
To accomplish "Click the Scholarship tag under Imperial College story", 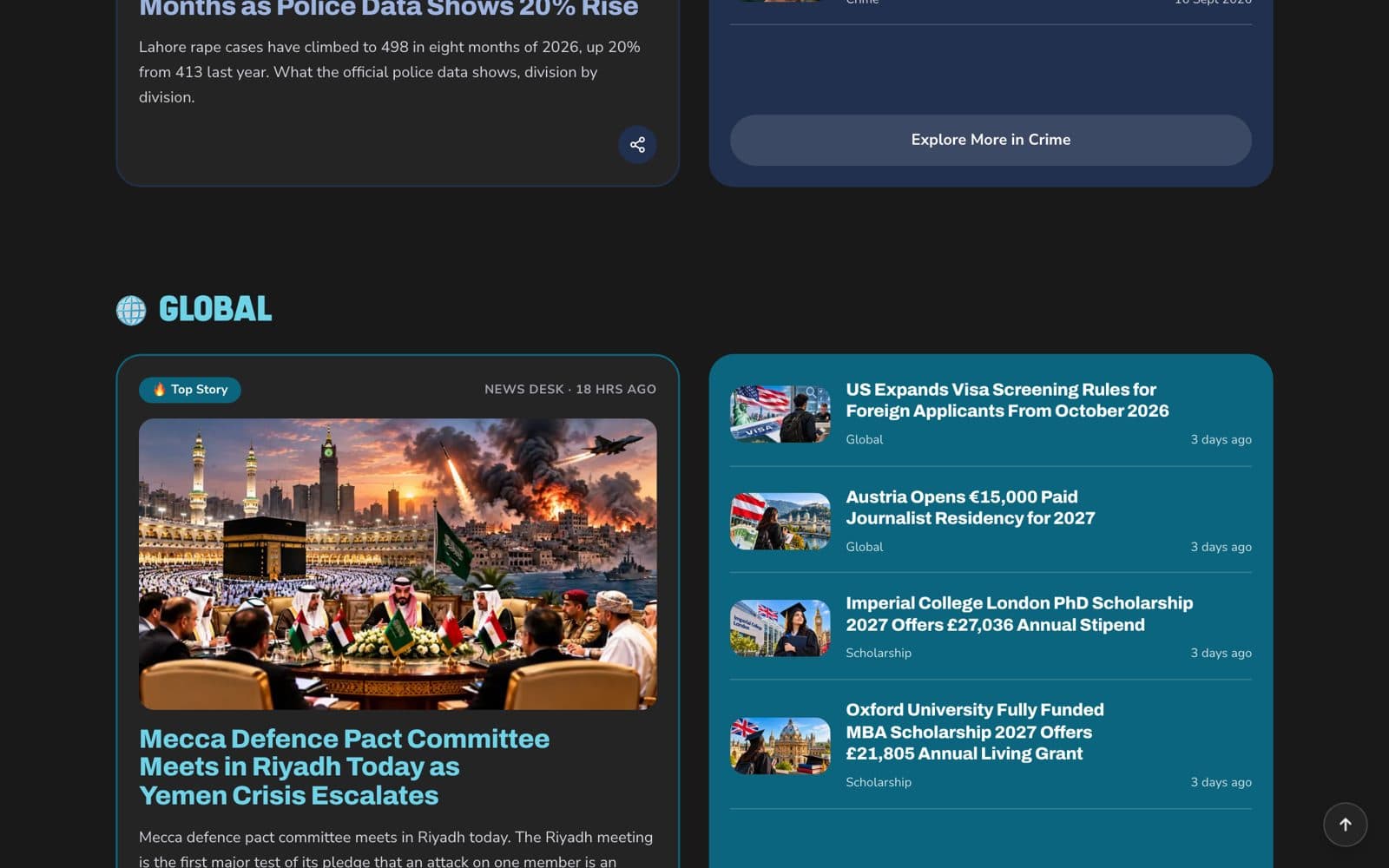I will point(879,654).
